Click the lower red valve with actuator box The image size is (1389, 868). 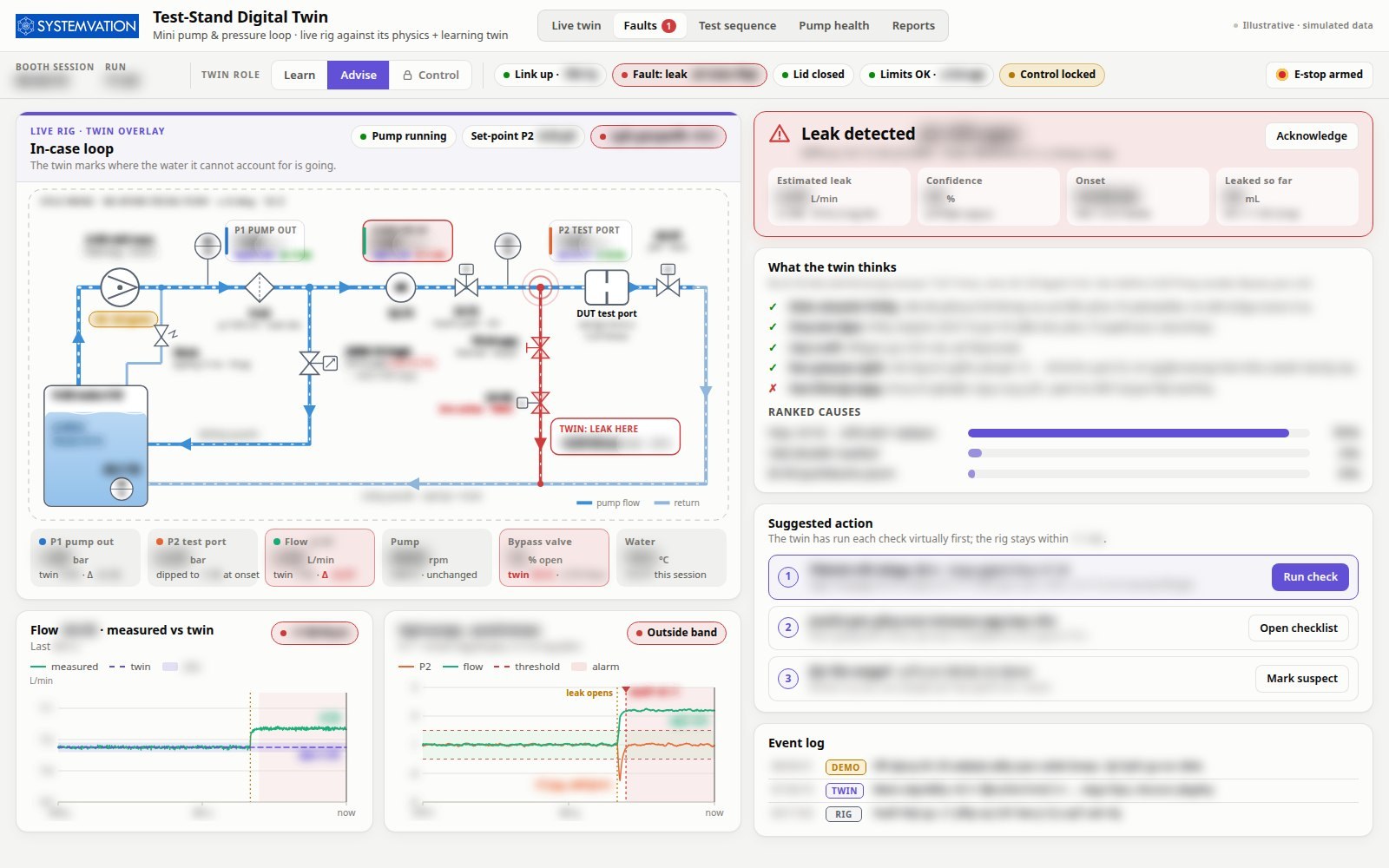click(535, 402)
